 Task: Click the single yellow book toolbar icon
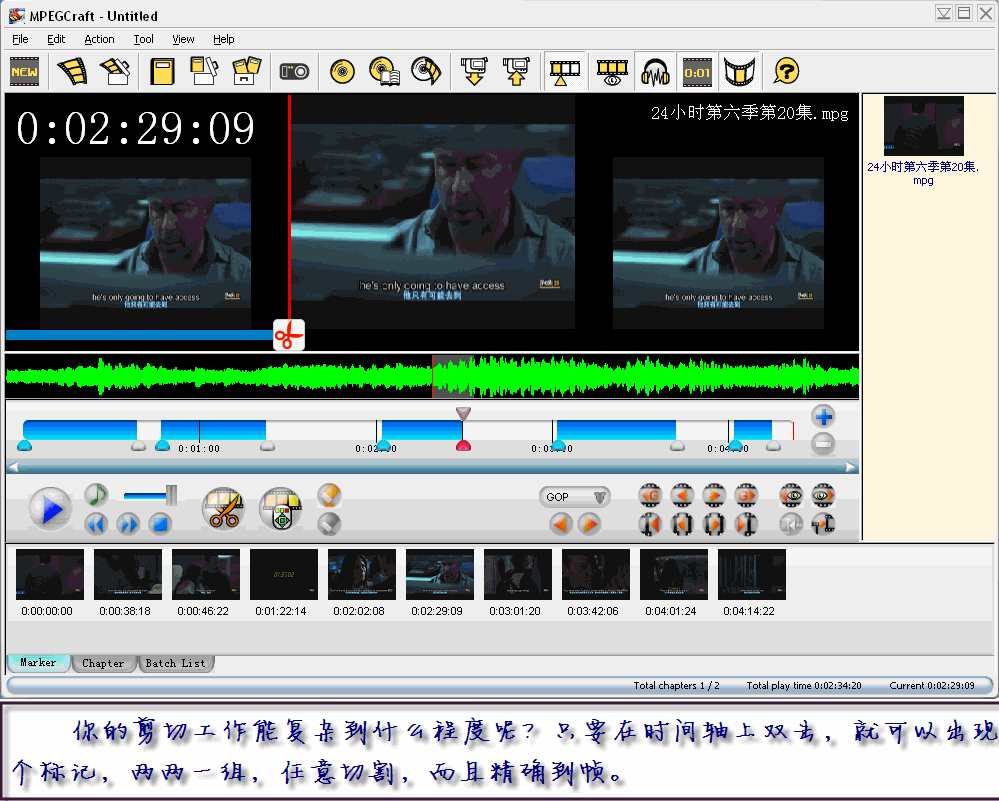click(162, 71)
